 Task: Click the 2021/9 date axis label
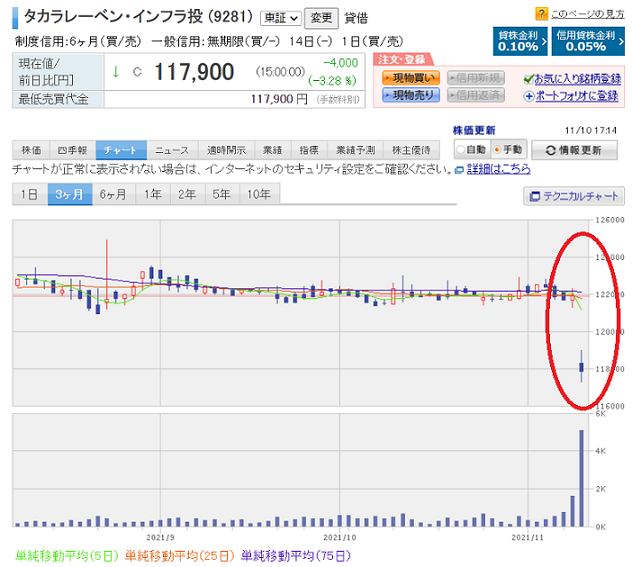[x=160, y=537]
